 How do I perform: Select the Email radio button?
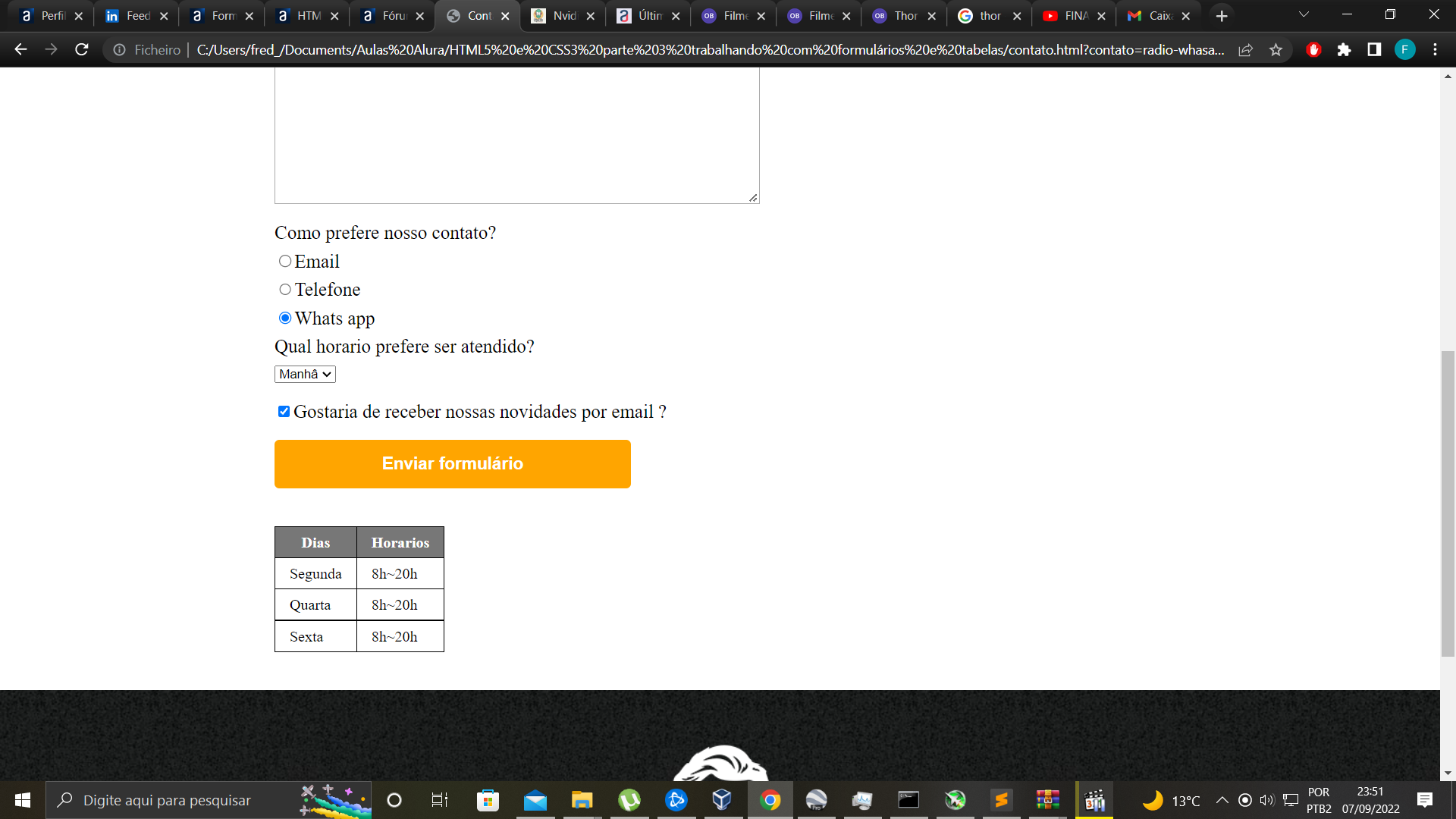tap(284, 261)
